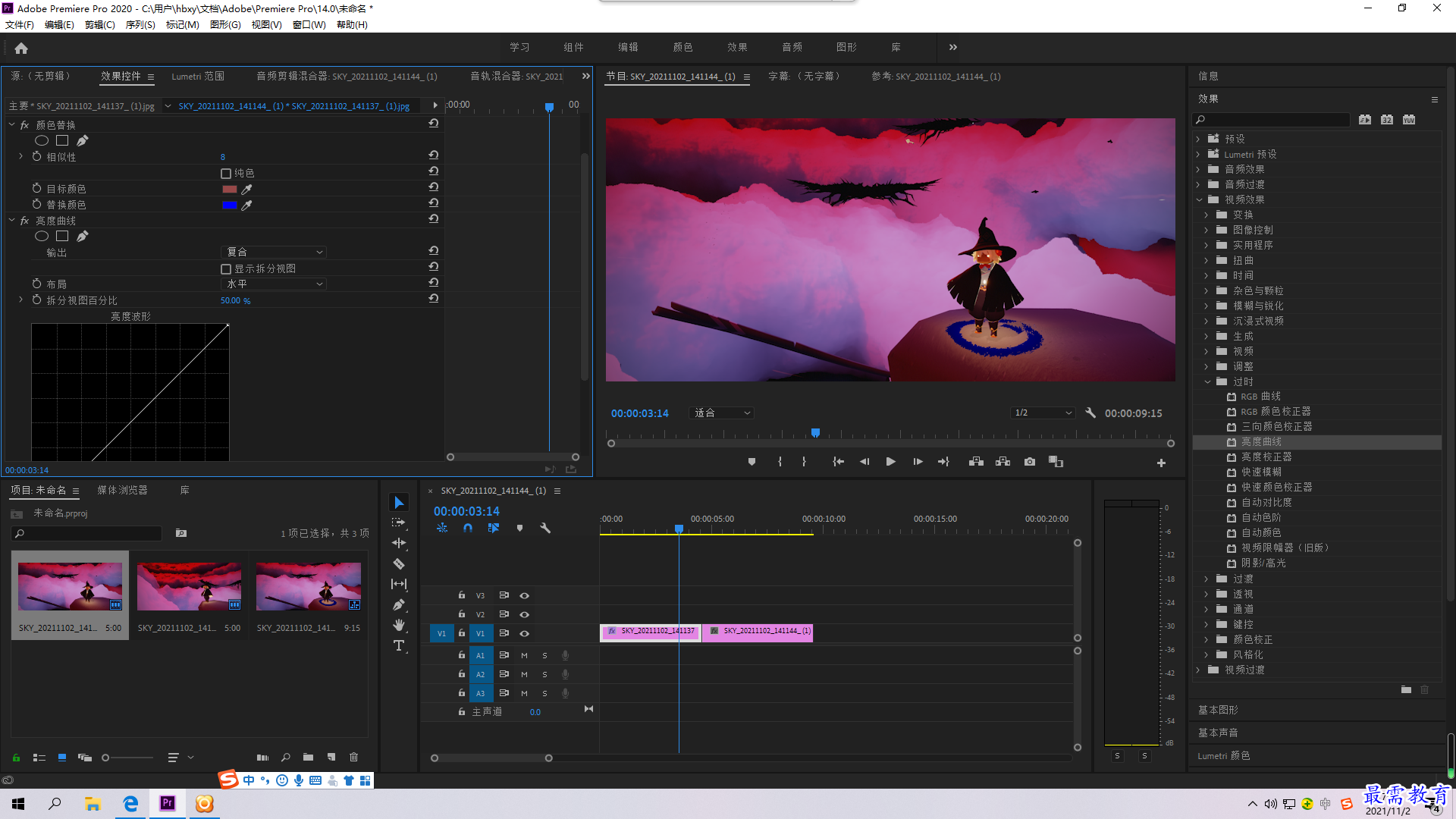Open timeline display settings wrench
This screenshot has height=819, width=1456.
[x=545, y=528]
